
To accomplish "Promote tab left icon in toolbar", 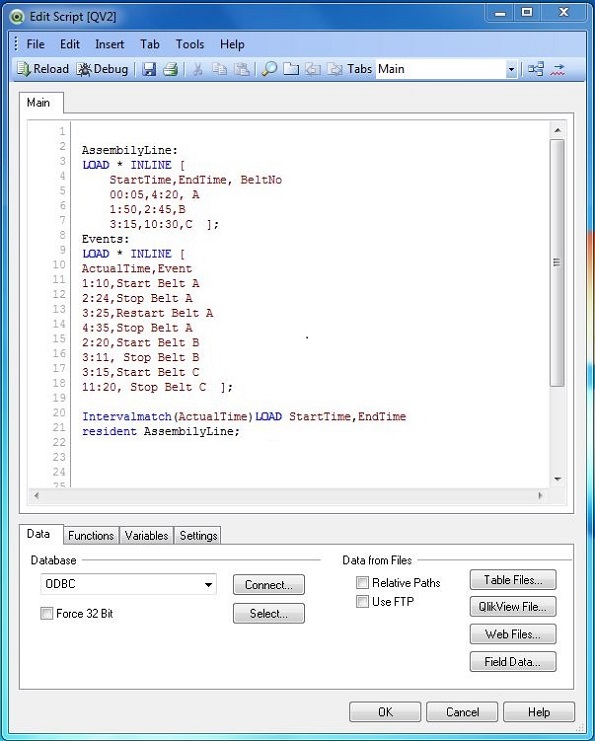I will point(312,69).
